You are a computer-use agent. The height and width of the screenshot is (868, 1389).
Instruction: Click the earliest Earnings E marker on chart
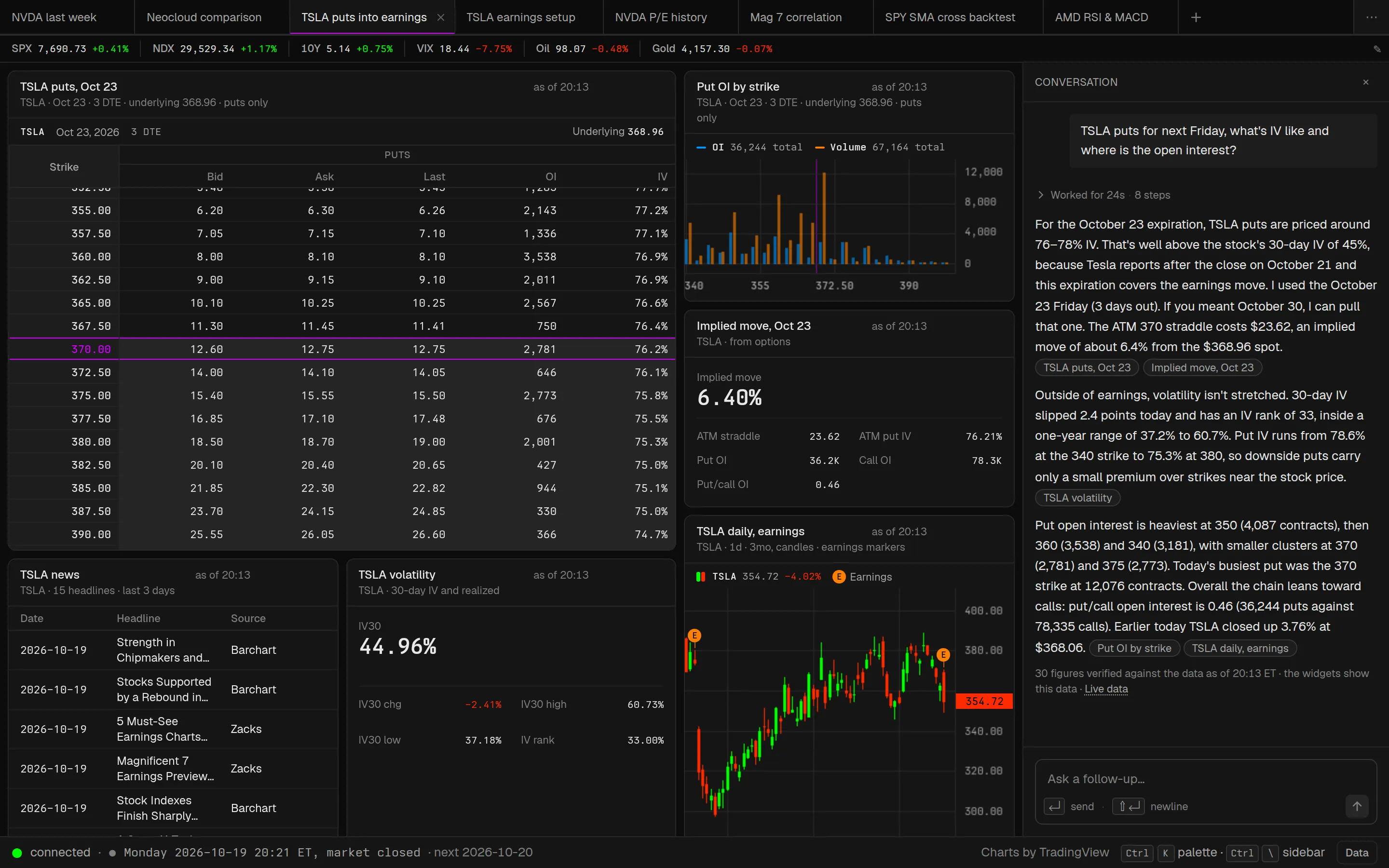point(694,635)
